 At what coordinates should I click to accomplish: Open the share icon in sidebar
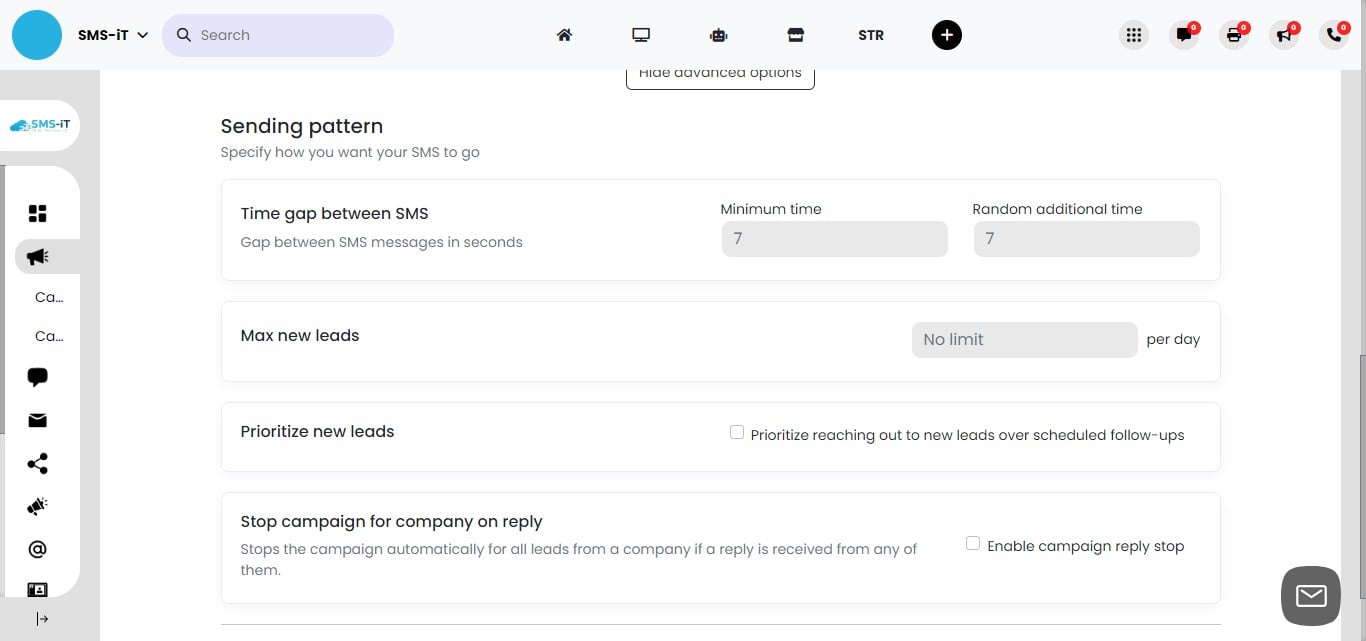point(38,464)
